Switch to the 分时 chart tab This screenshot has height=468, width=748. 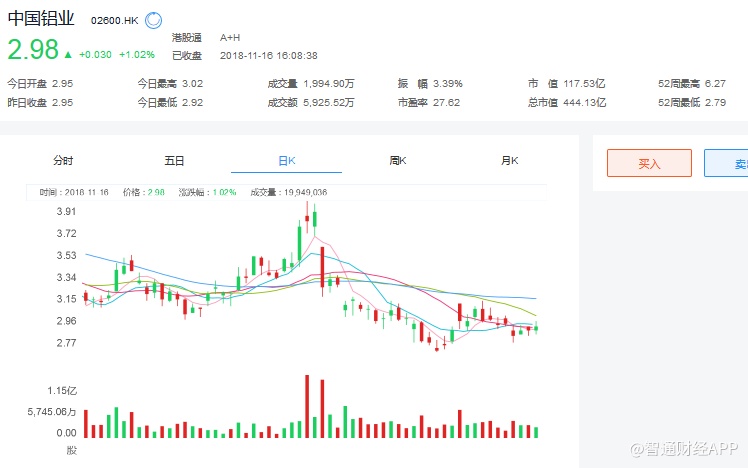[x=63, y=161]
